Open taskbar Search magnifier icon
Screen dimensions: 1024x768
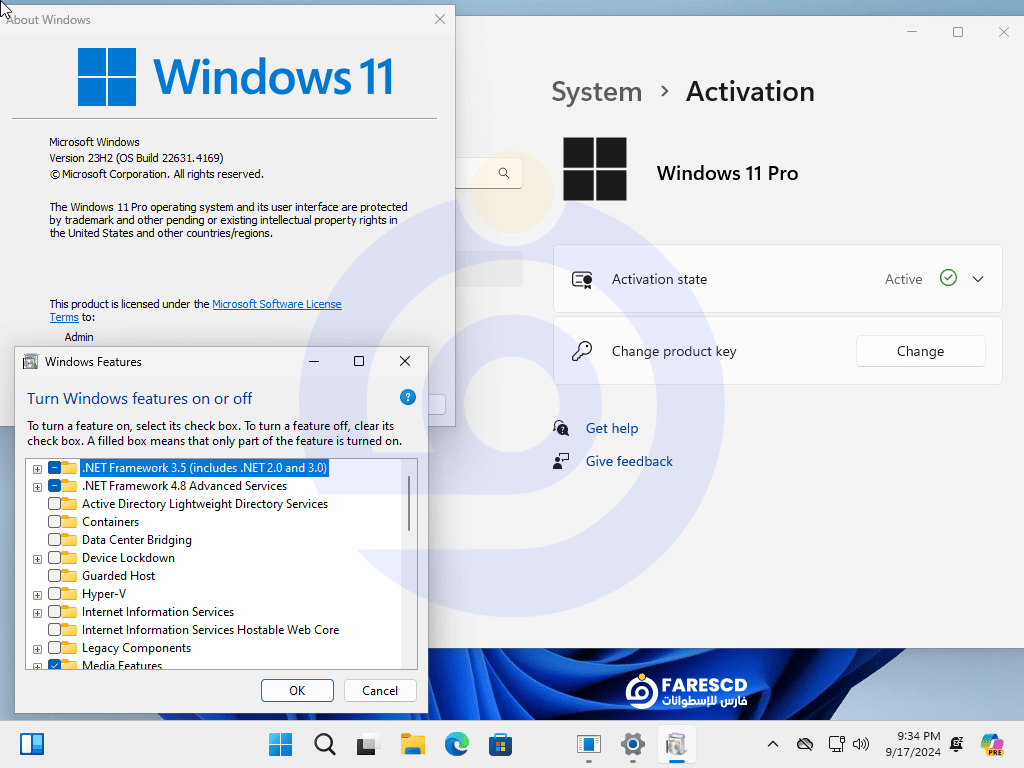[x=325, y=744]
